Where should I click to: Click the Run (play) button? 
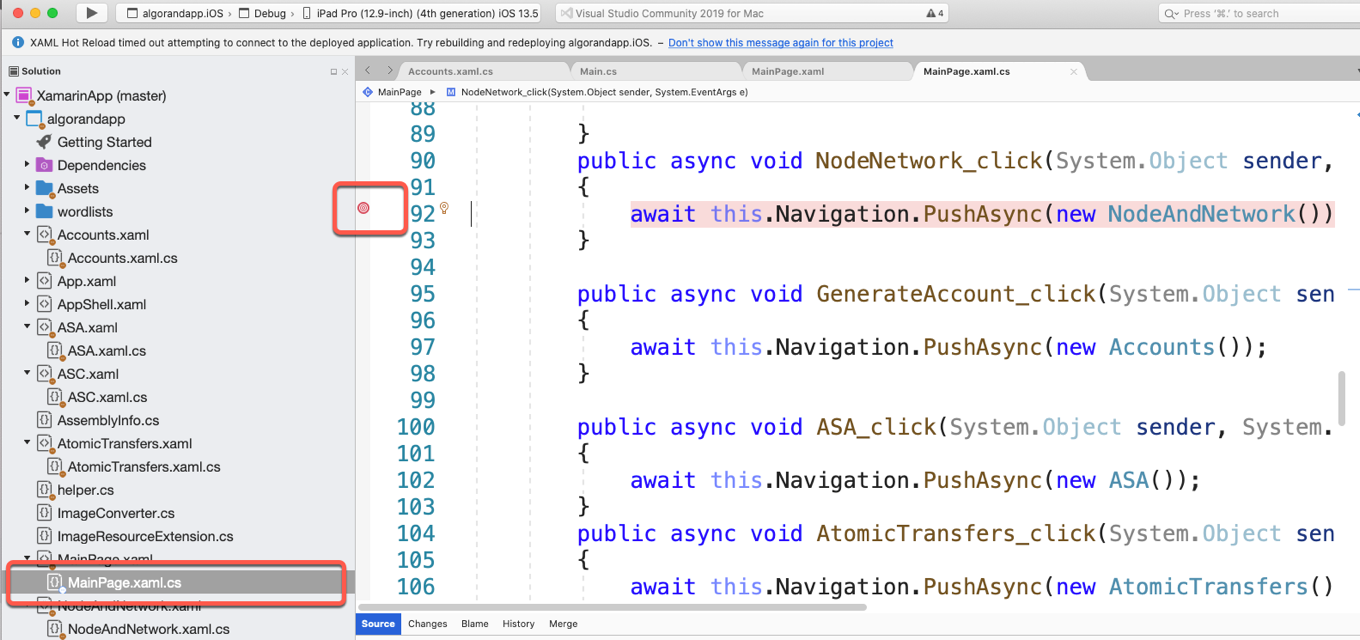tap(92, 13)
